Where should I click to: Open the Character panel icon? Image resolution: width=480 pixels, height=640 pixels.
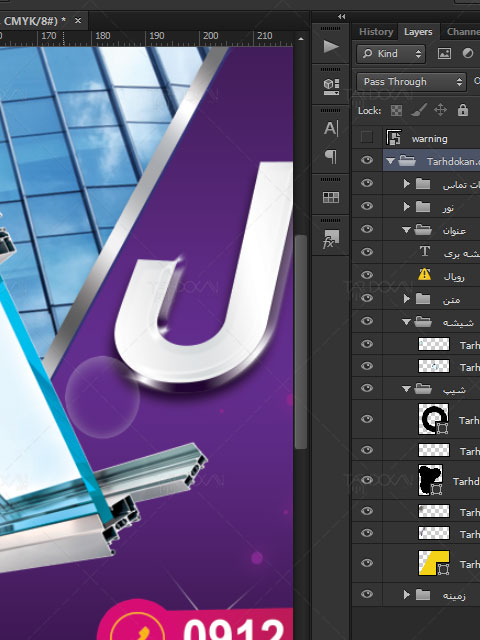[331, 128]
